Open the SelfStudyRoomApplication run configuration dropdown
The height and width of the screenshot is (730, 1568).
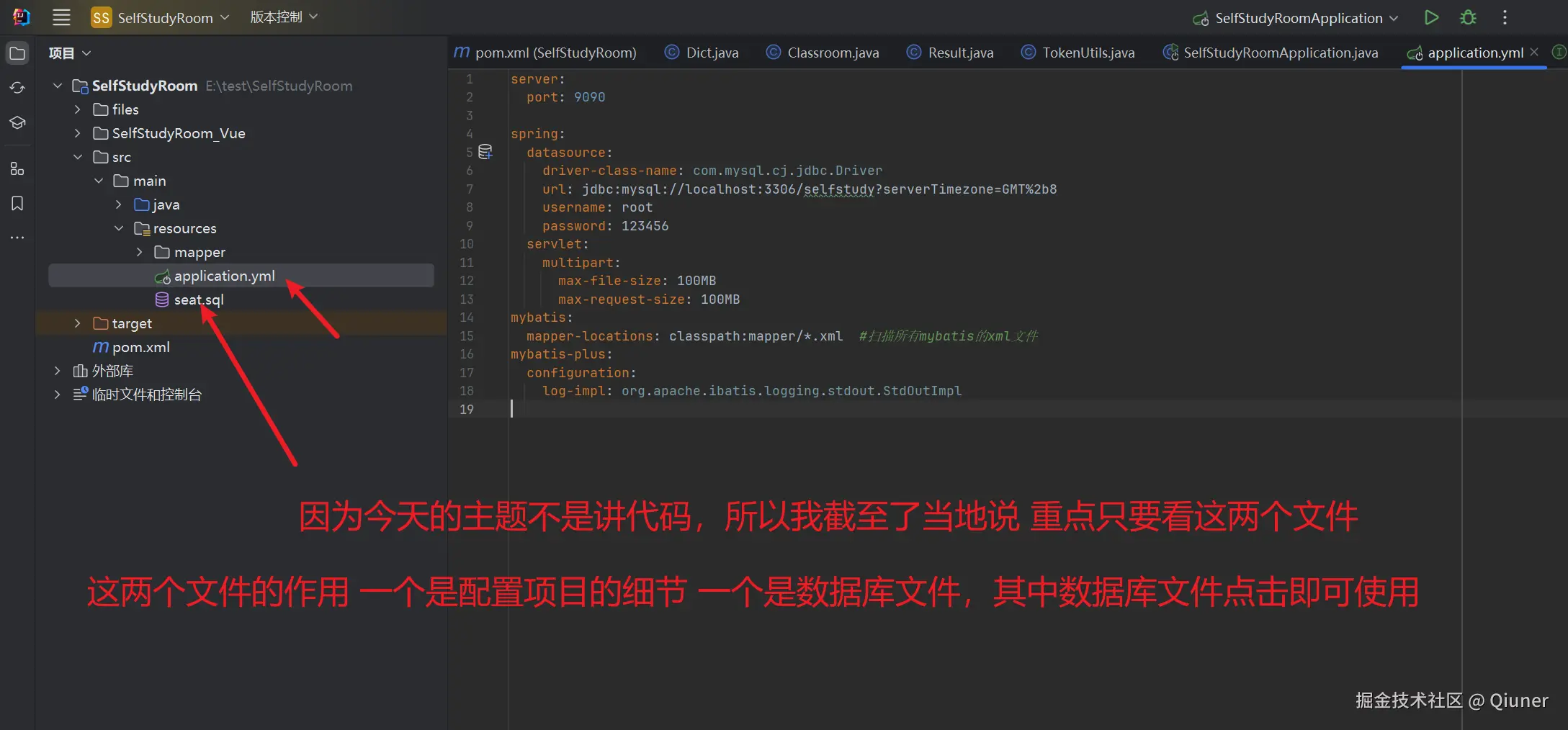pos(1306,18)
